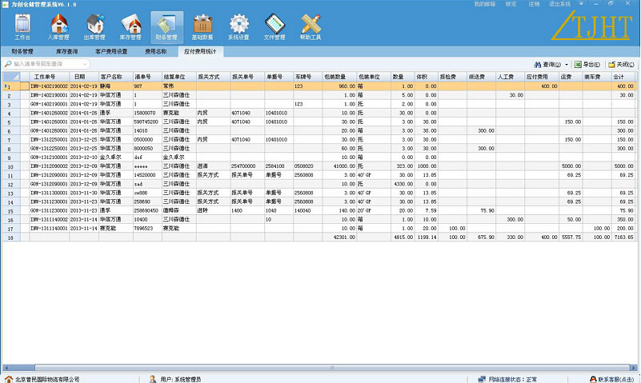
Task: Open the 工作台 workbench icon
Action: coord(22,27)
